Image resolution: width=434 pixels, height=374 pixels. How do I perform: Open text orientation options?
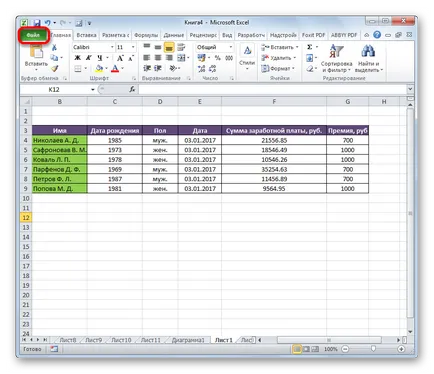173,68
